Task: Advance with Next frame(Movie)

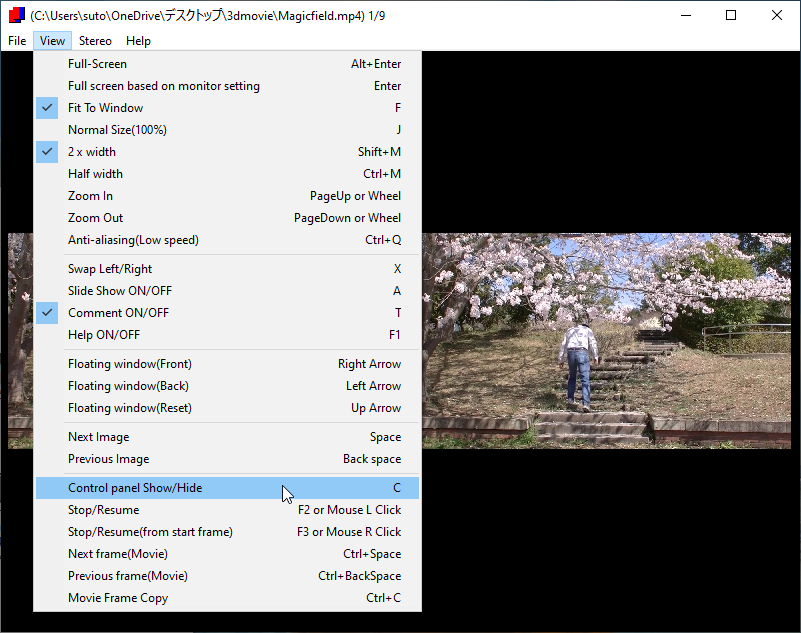Action: pyautogui.click(x=227, y=554)
